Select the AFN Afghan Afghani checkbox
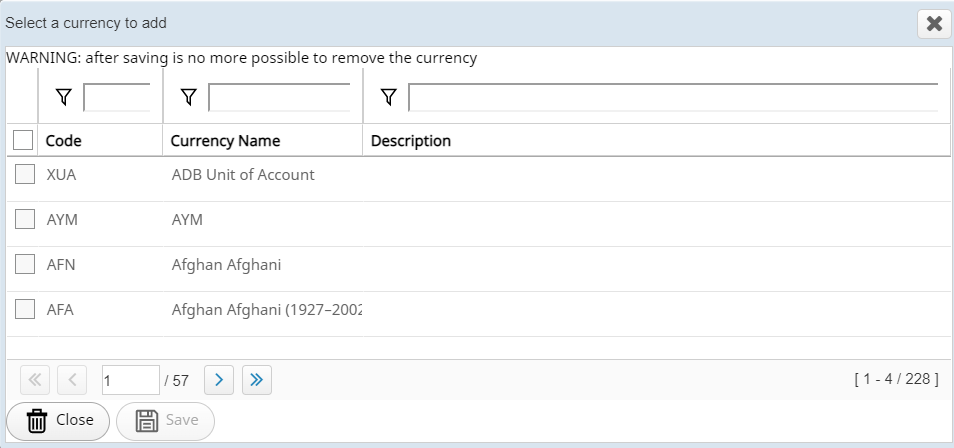The image size is (954, 448). 25,265
